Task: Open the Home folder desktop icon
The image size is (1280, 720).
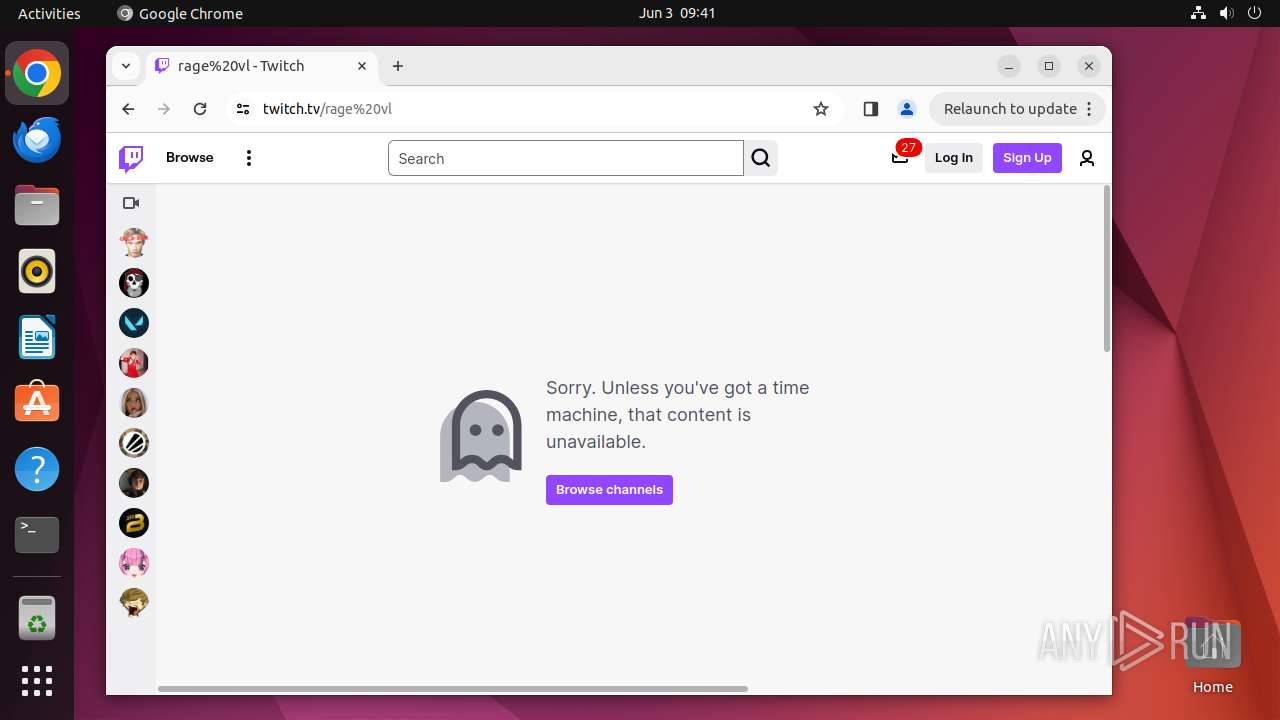Action: pos(1212,656)
